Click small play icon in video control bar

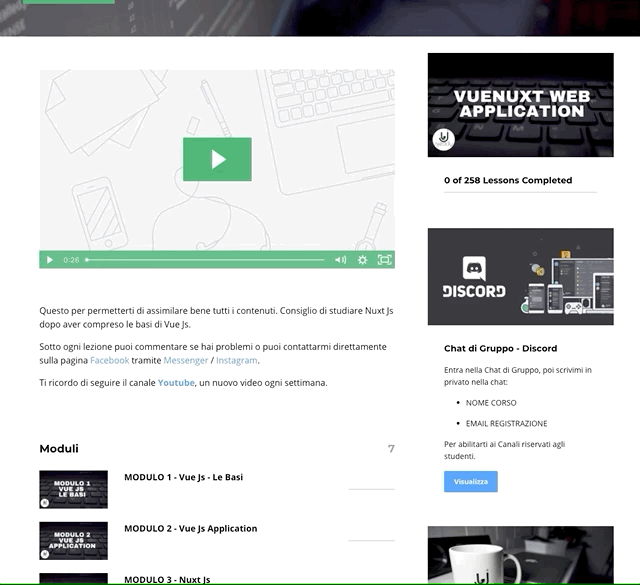(x=50, y=260)
